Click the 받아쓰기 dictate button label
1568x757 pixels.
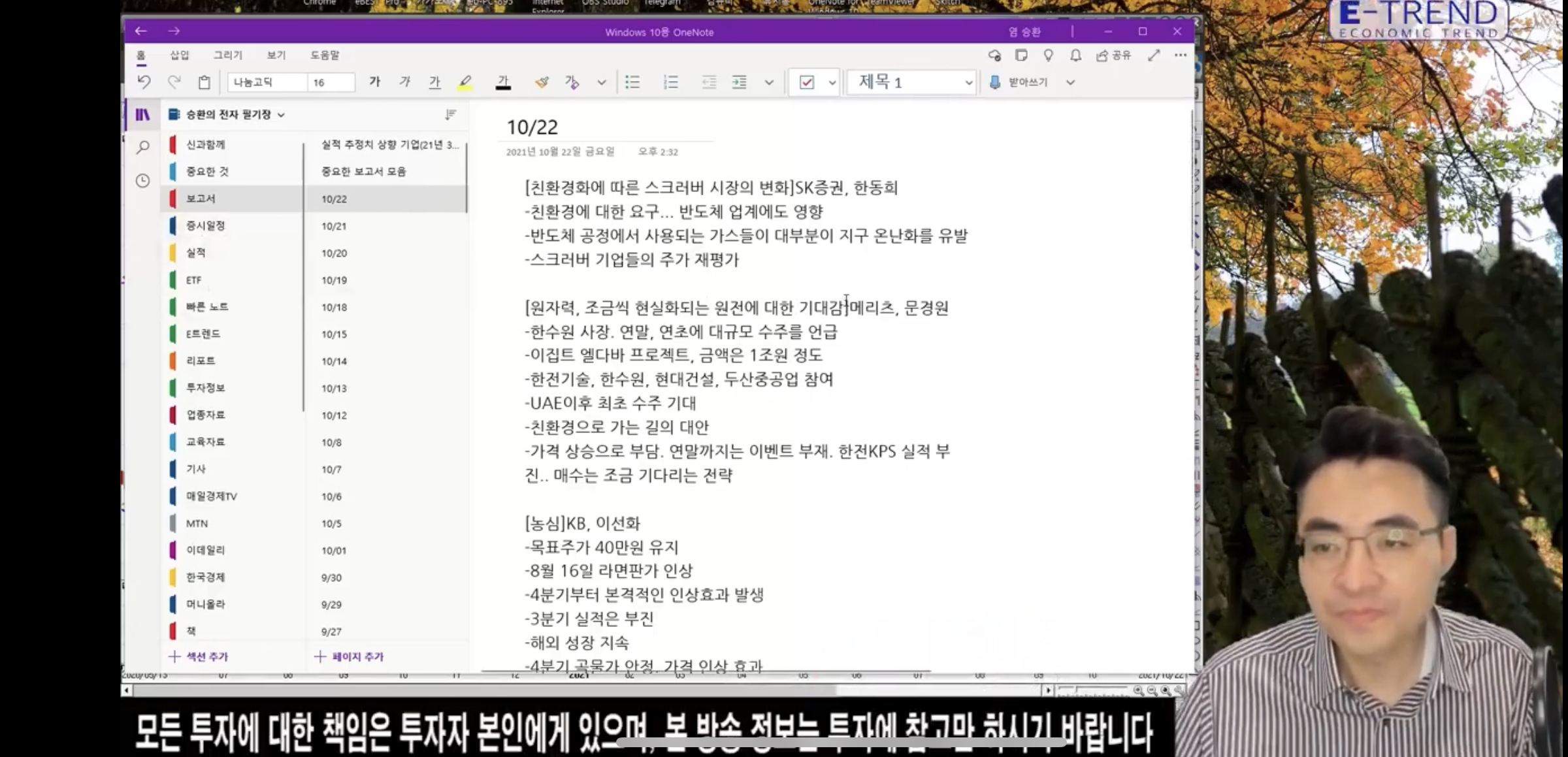(x=1028, y=82)
